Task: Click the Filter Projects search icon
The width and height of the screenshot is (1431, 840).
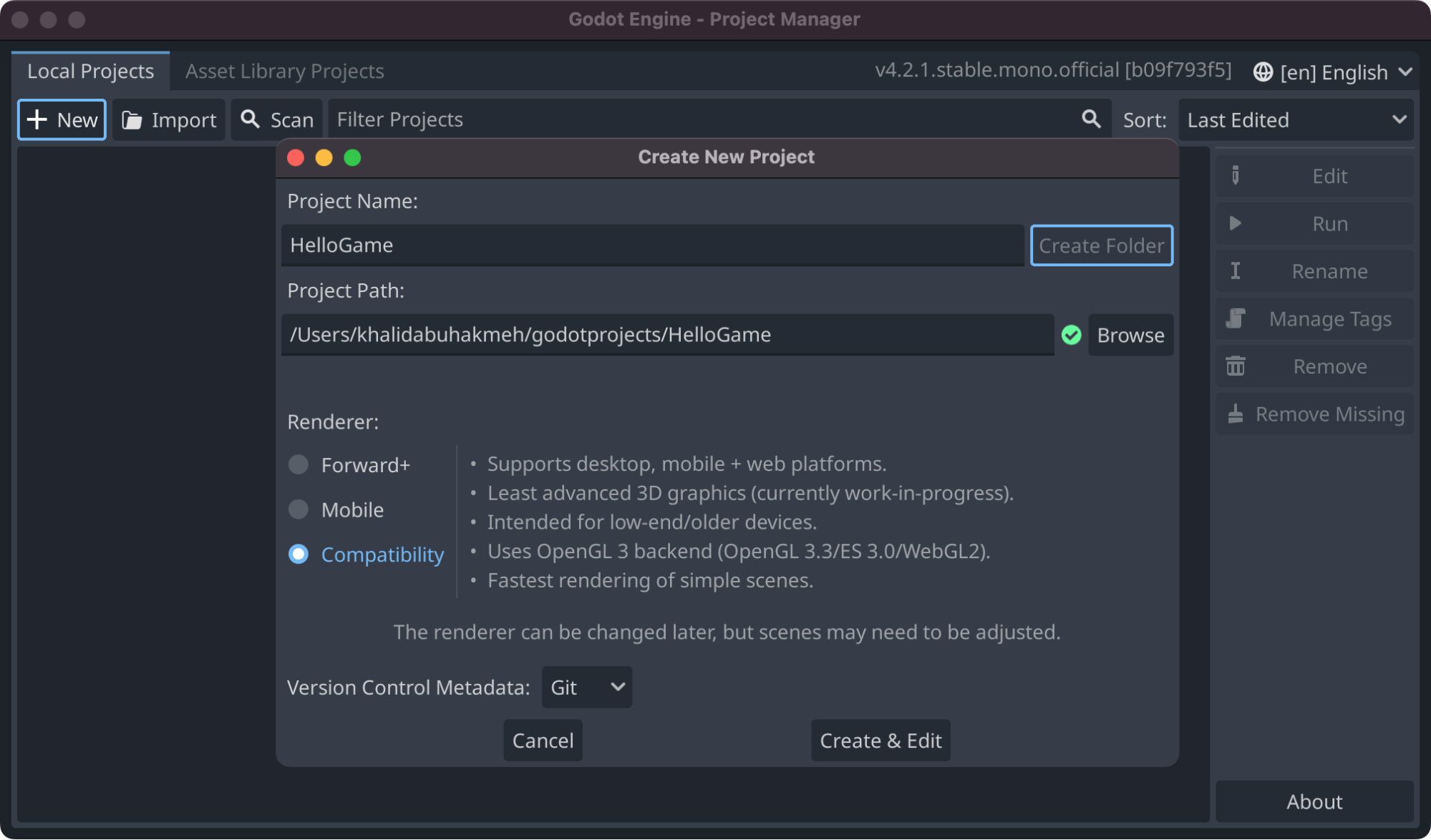Action: [1090, 119]
